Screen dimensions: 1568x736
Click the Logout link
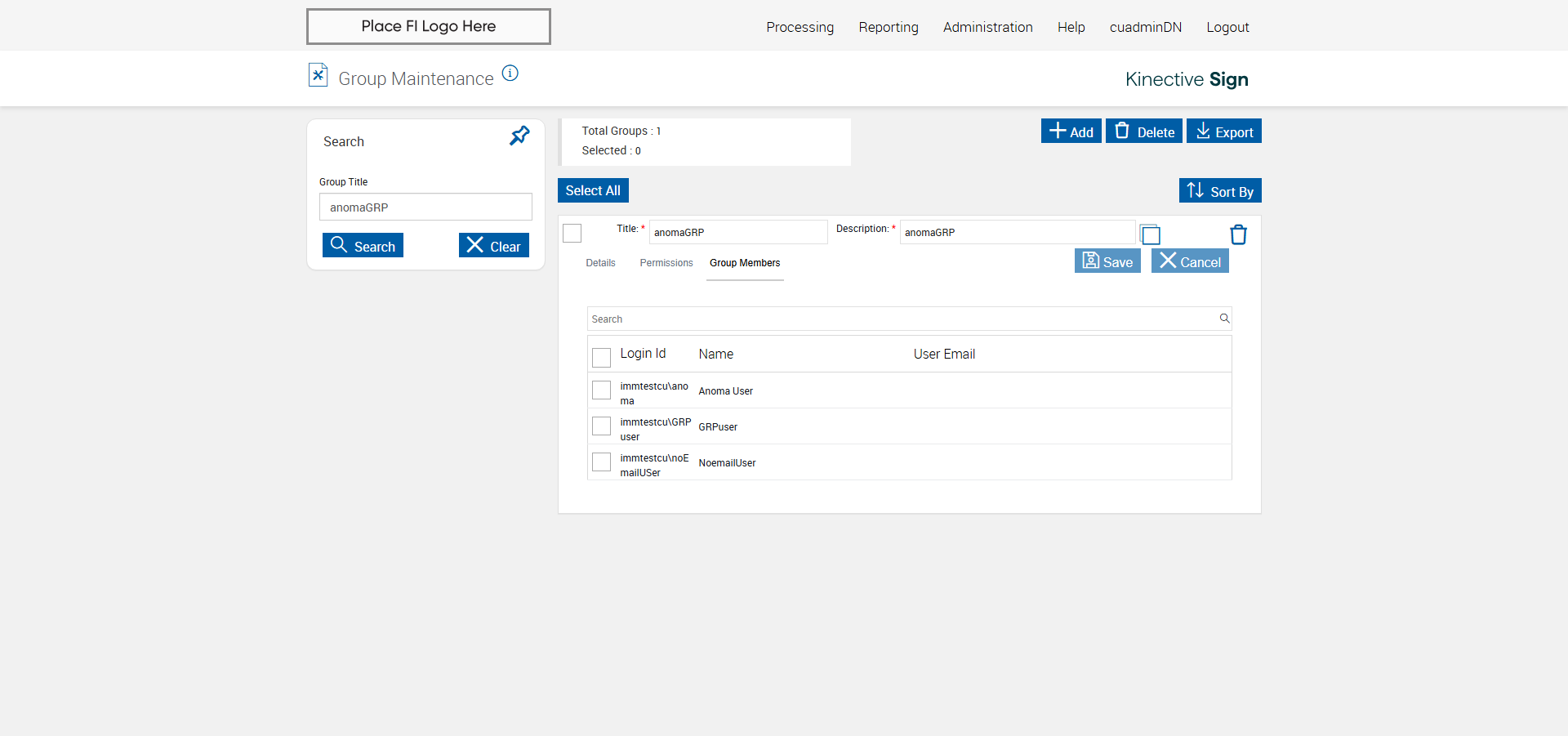click(x=1227, y=27)
